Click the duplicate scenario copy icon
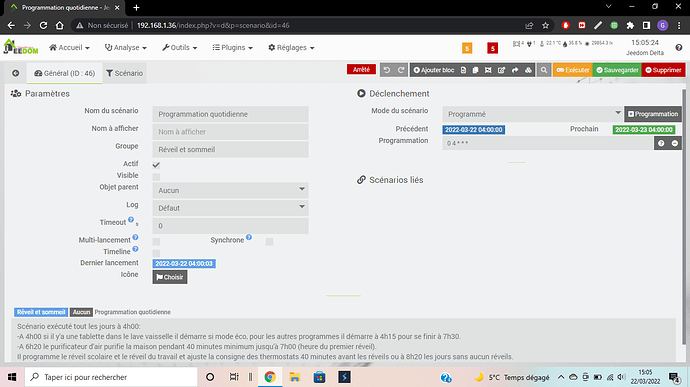Viewport: 690px width, 387px height. tap(475, 70)
